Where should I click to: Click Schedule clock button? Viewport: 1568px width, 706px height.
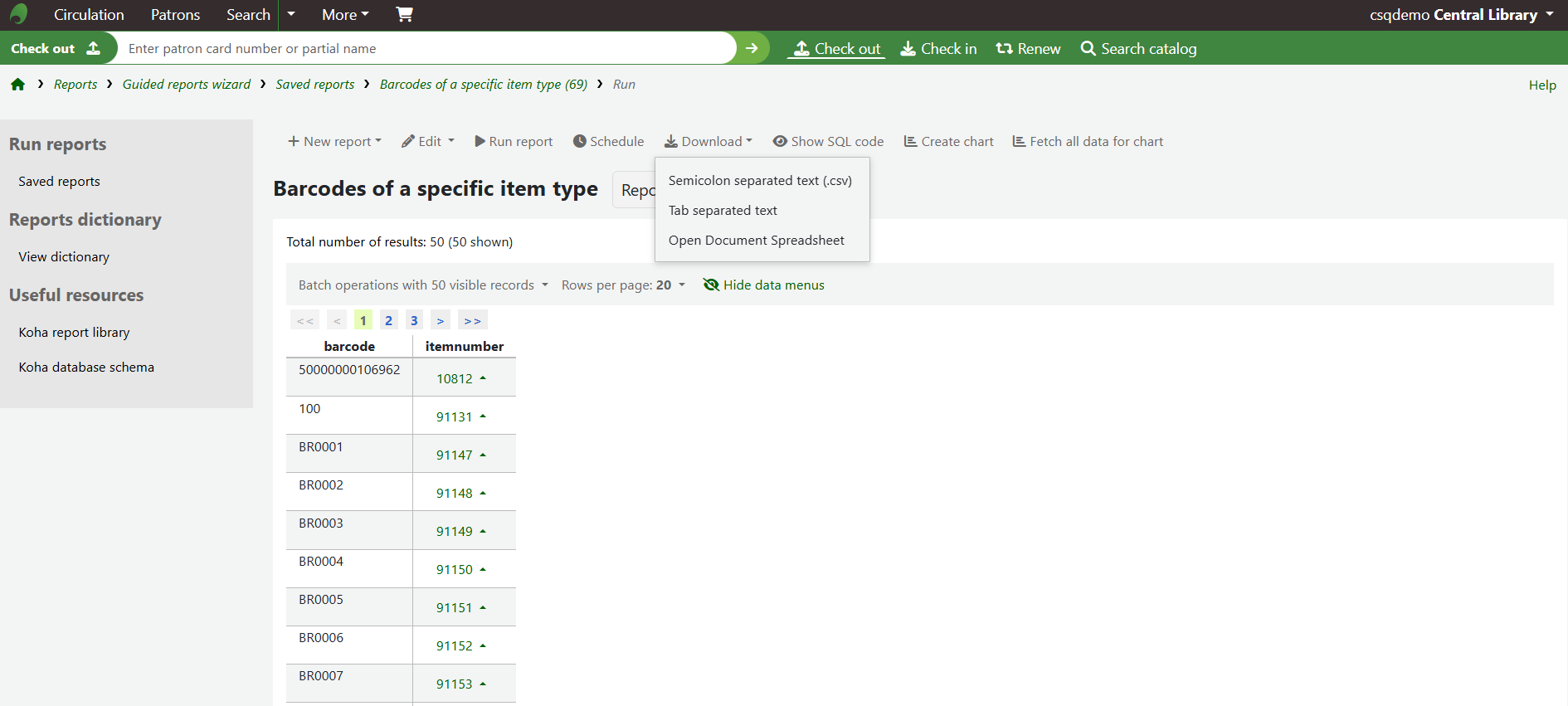click(608, 142)
